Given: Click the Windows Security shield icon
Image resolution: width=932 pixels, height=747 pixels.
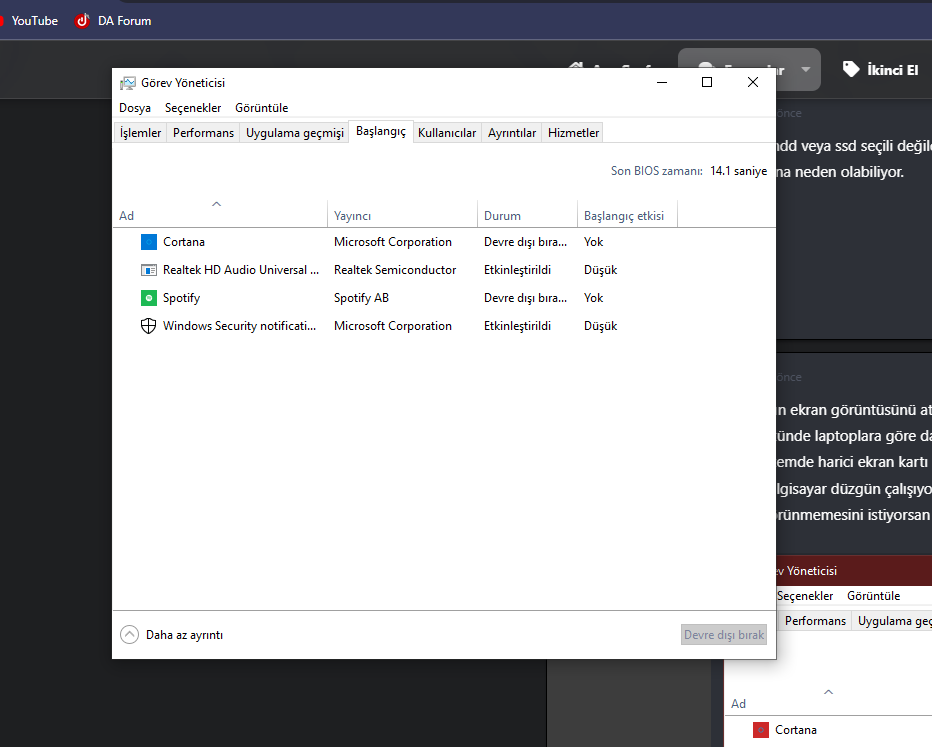Looking at the screenshot, I should [149, 326].
